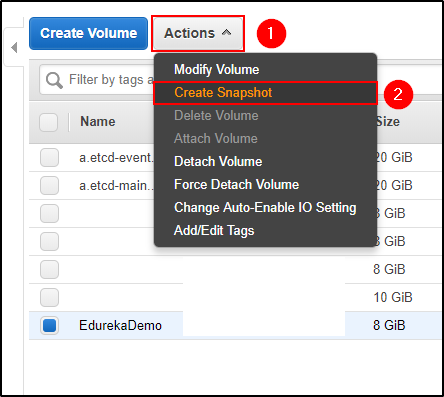Click the 10 GiB size cell
Image resolution: width=444 pixels, height=397 pixels.
pyautogui.click(x=393, y=297)
